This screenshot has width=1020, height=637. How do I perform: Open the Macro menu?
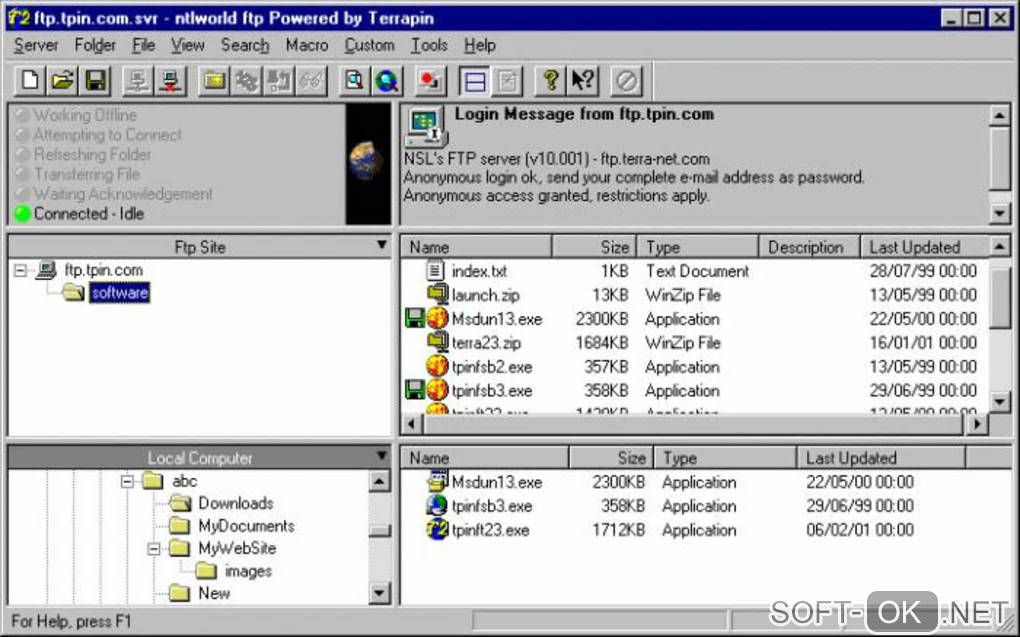(x=307, y=46)
